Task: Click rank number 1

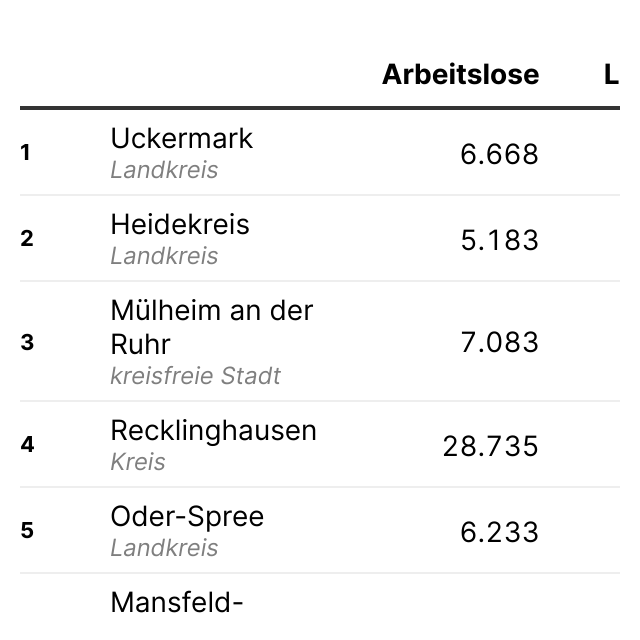Action: (26, 153)
